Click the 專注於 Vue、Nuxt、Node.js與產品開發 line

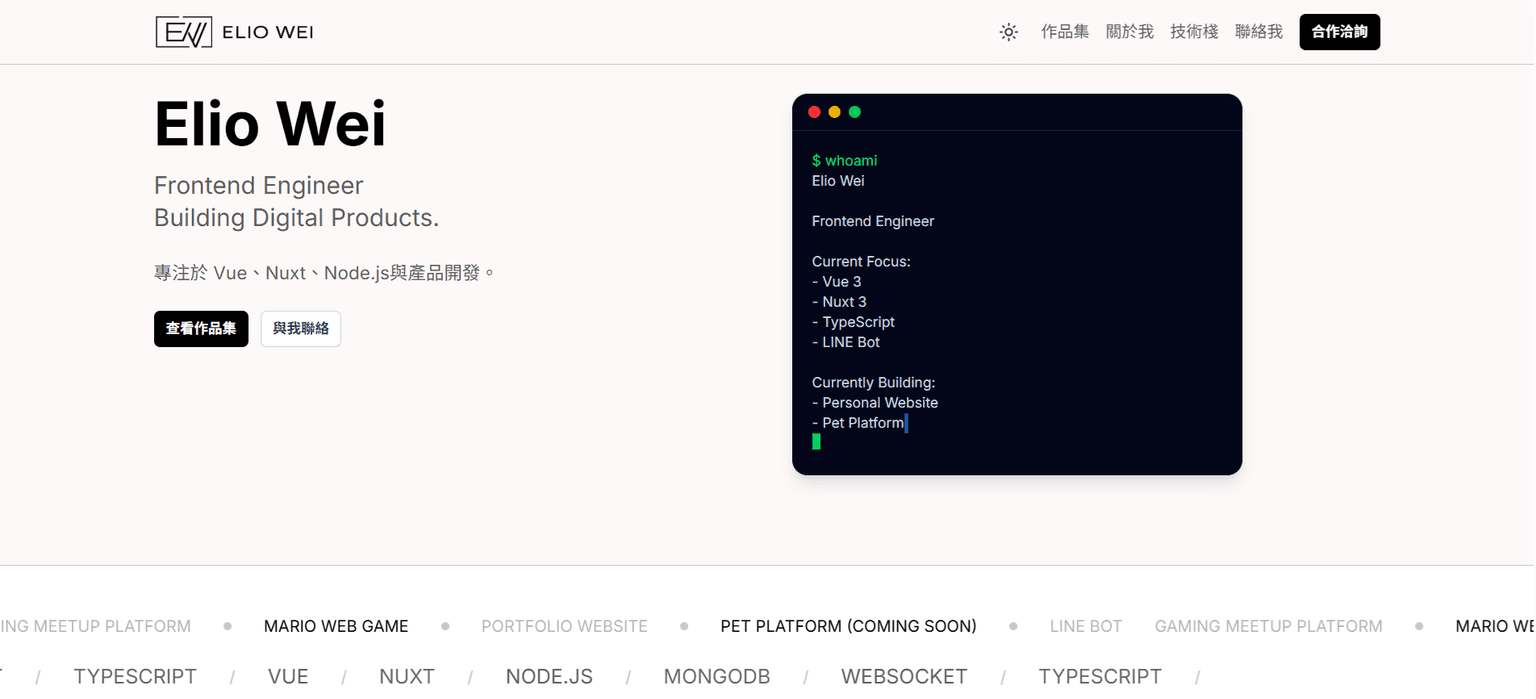[325, 273]
